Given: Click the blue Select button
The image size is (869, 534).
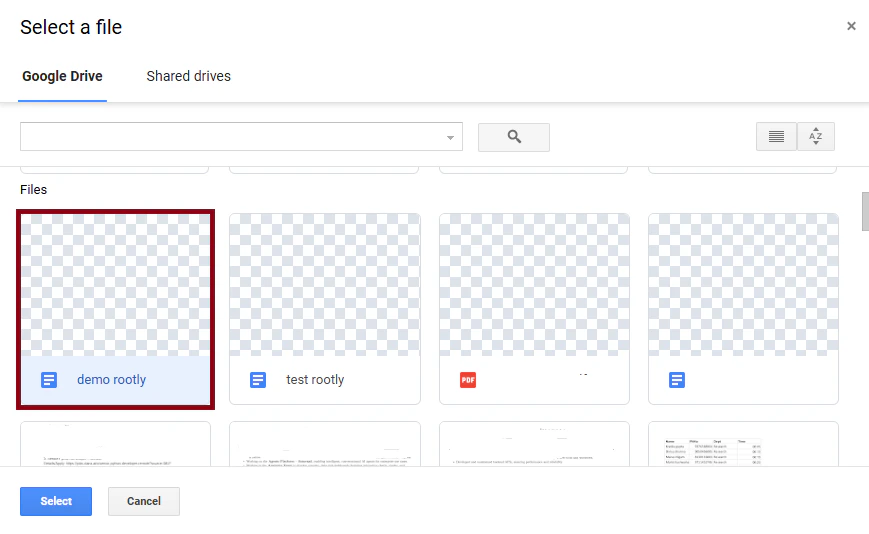Looking at the screenshot, I should (56, 501).
